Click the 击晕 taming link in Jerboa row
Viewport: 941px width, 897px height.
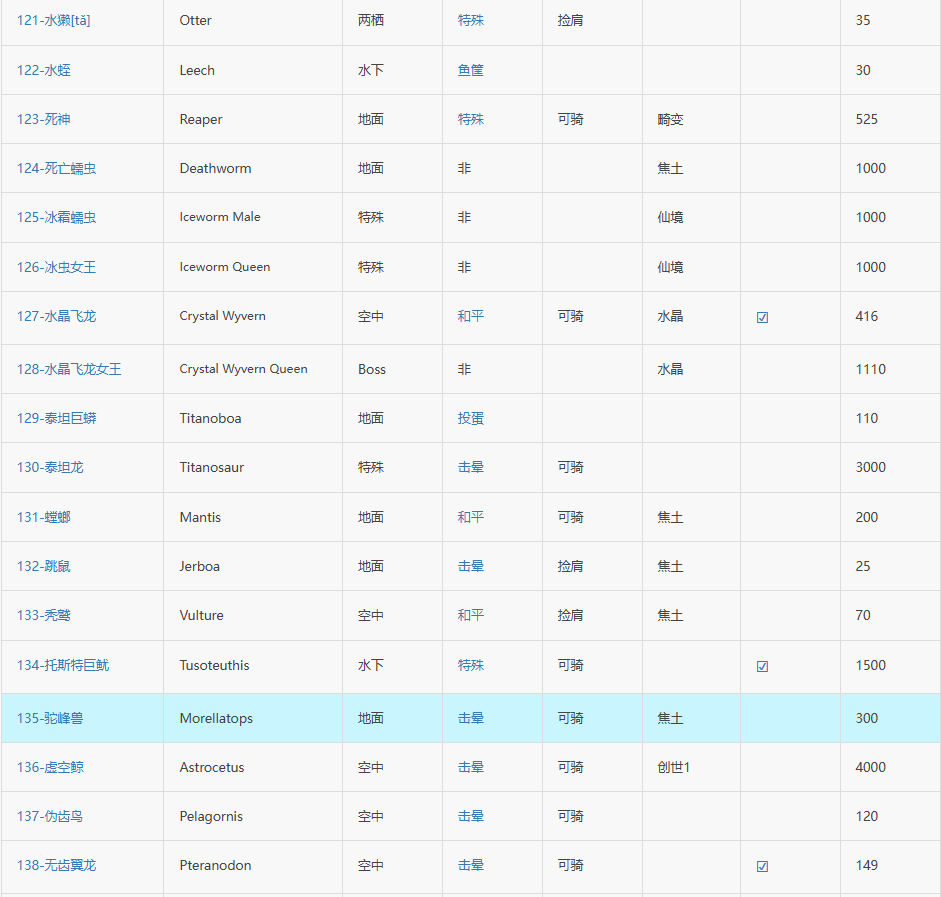pyautogui.click(x=470, y=566)
